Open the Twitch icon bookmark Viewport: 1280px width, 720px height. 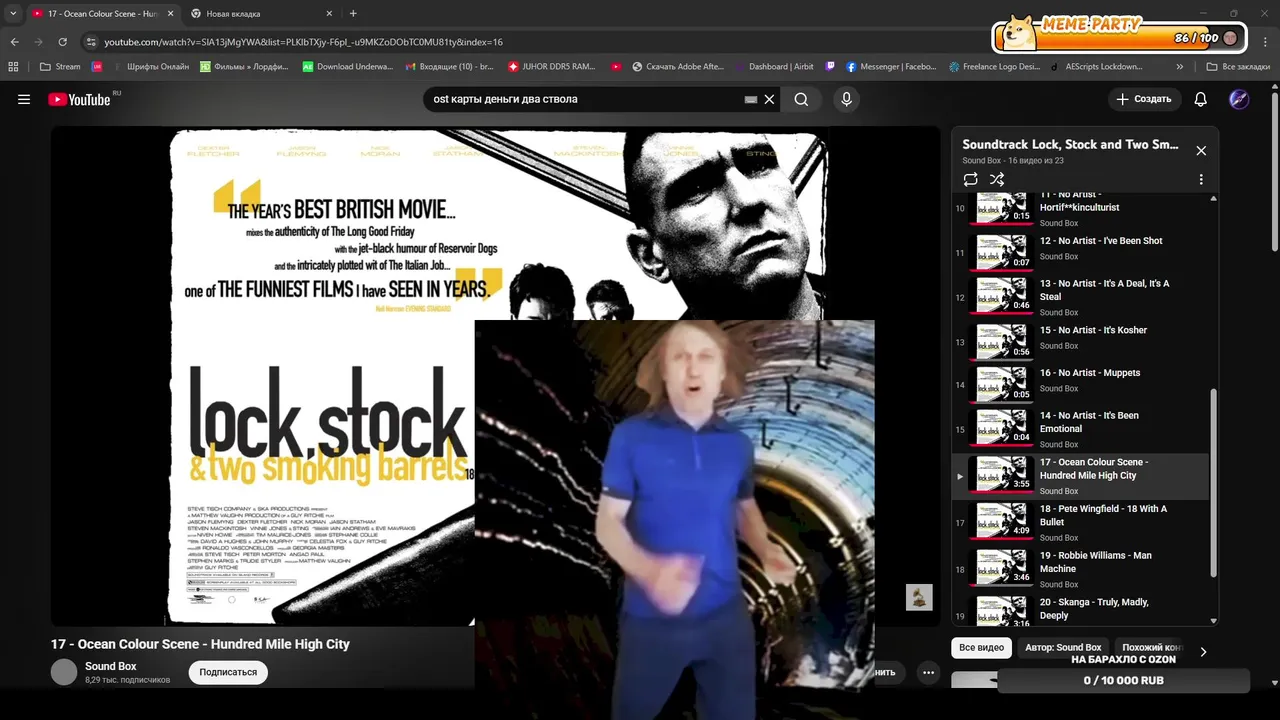(x=830, y=67)
